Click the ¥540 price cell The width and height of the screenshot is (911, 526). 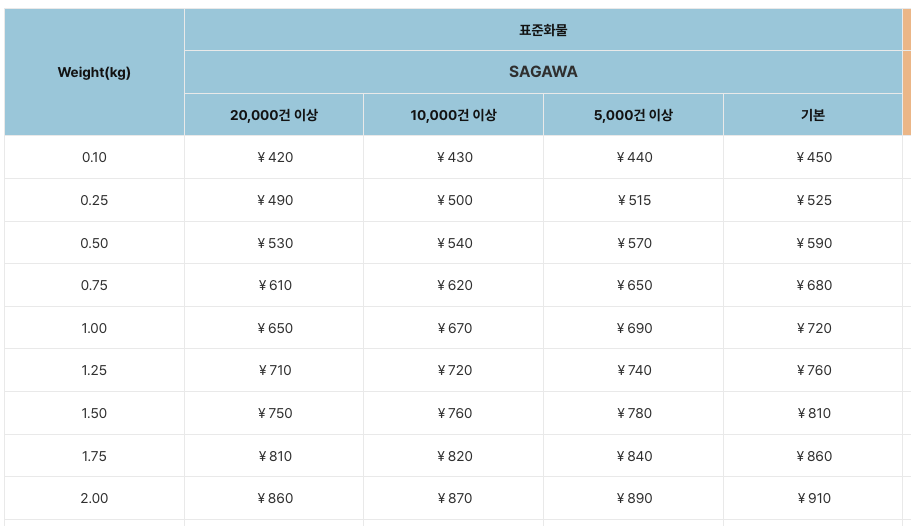pos(453,243)
